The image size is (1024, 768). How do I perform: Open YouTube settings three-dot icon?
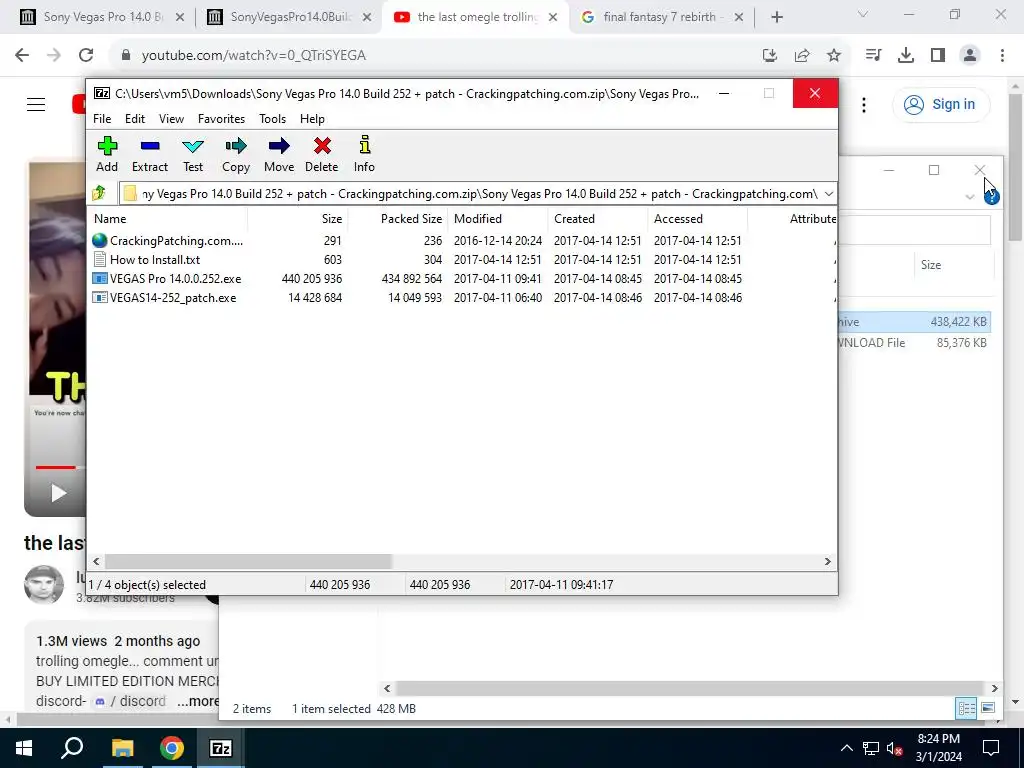pos(864,104)
